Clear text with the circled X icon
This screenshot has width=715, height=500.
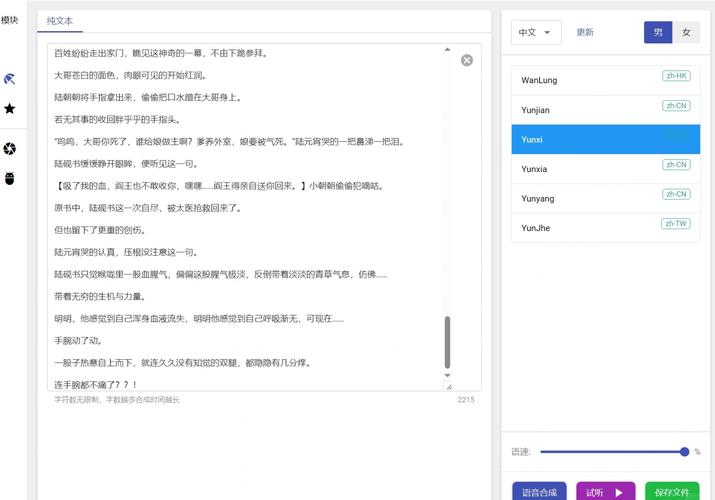[x=466, y=60]
